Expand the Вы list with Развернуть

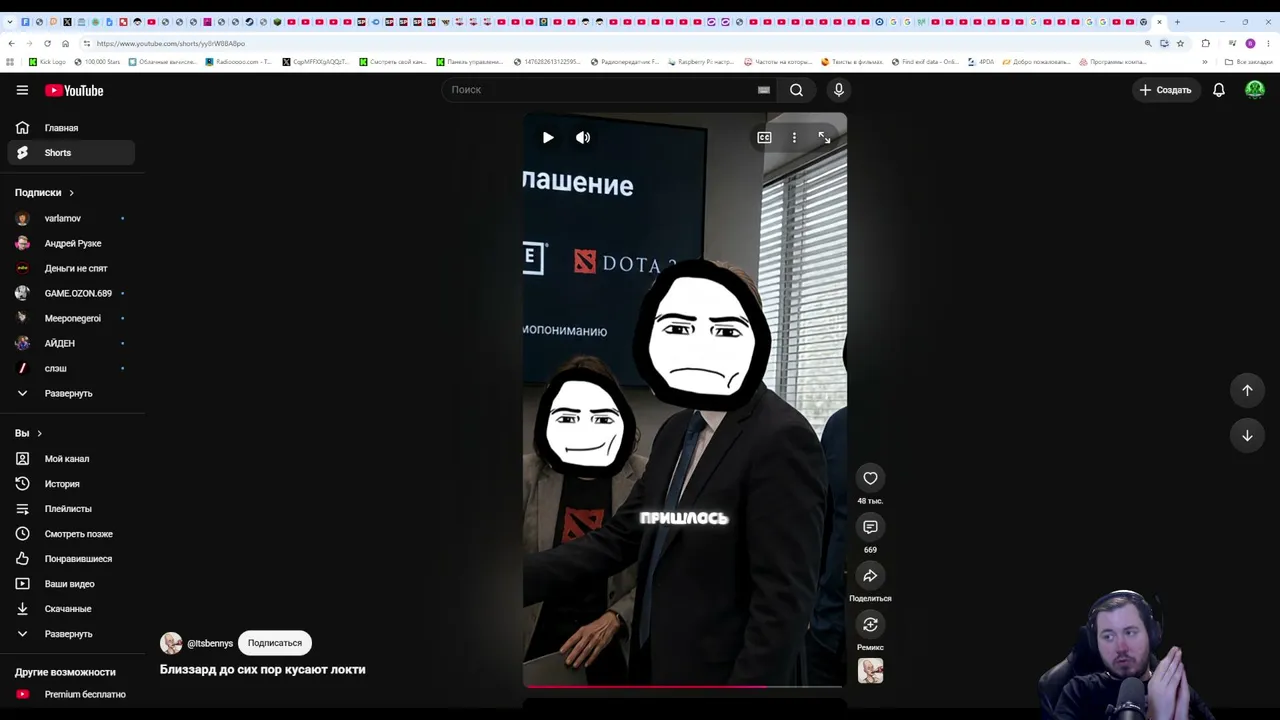tap(71, 634)
